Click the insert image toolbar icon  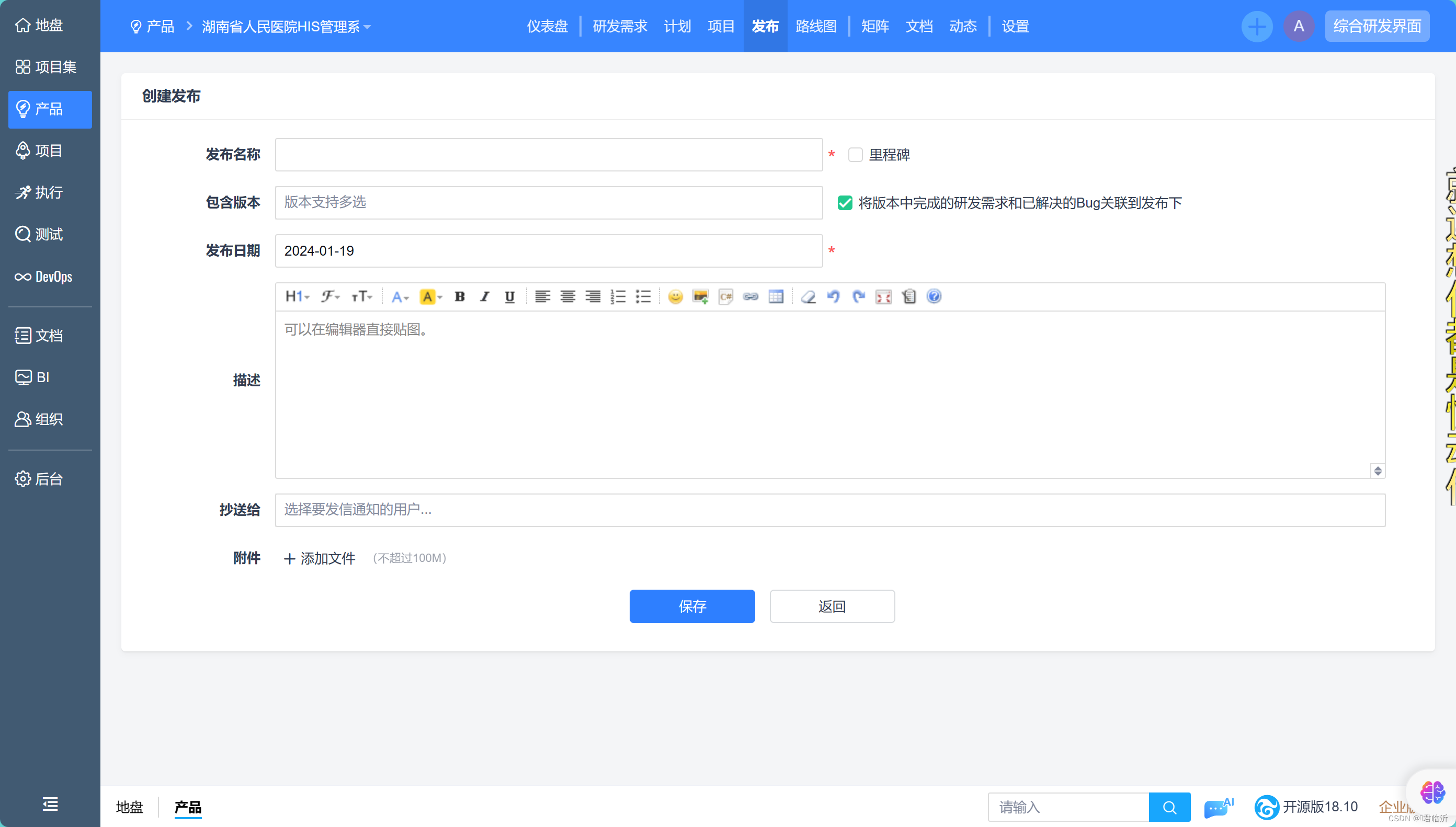(700, 296)
